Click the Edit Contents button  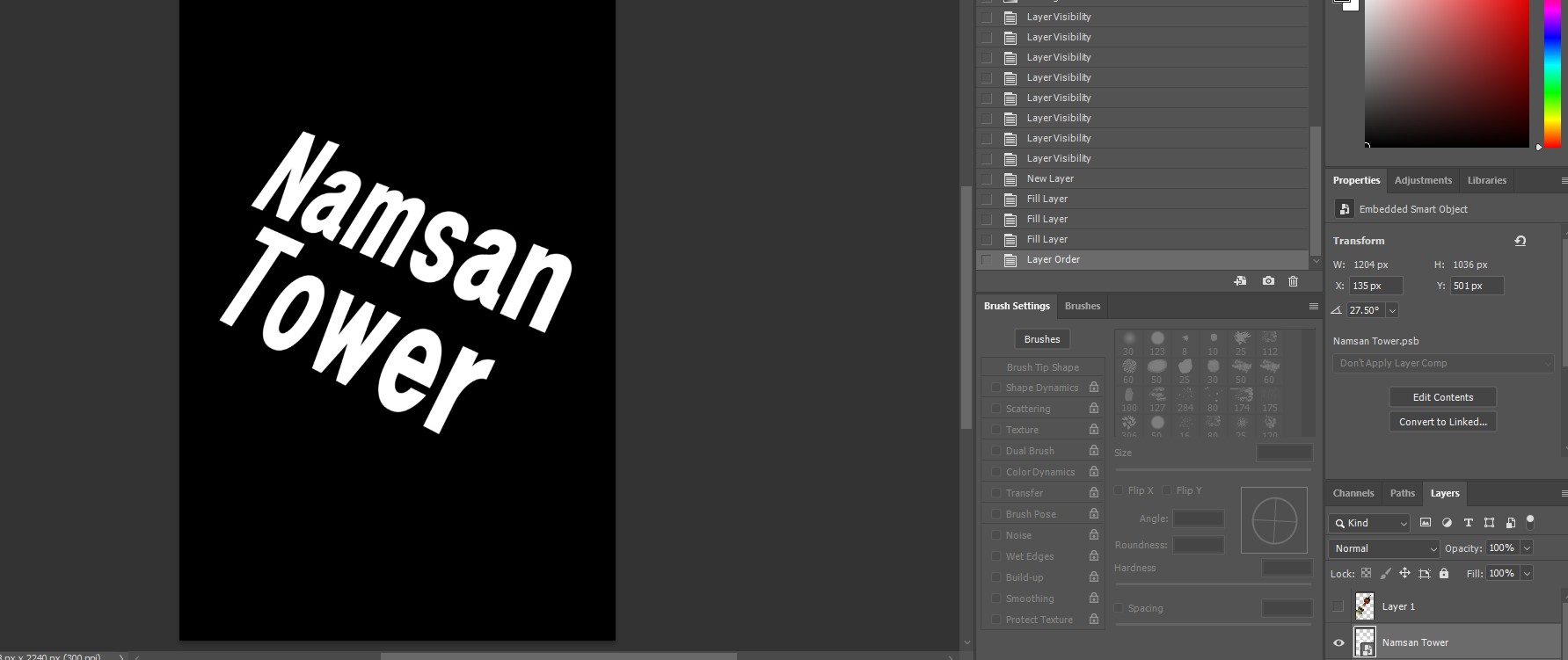pos(1442,397)
